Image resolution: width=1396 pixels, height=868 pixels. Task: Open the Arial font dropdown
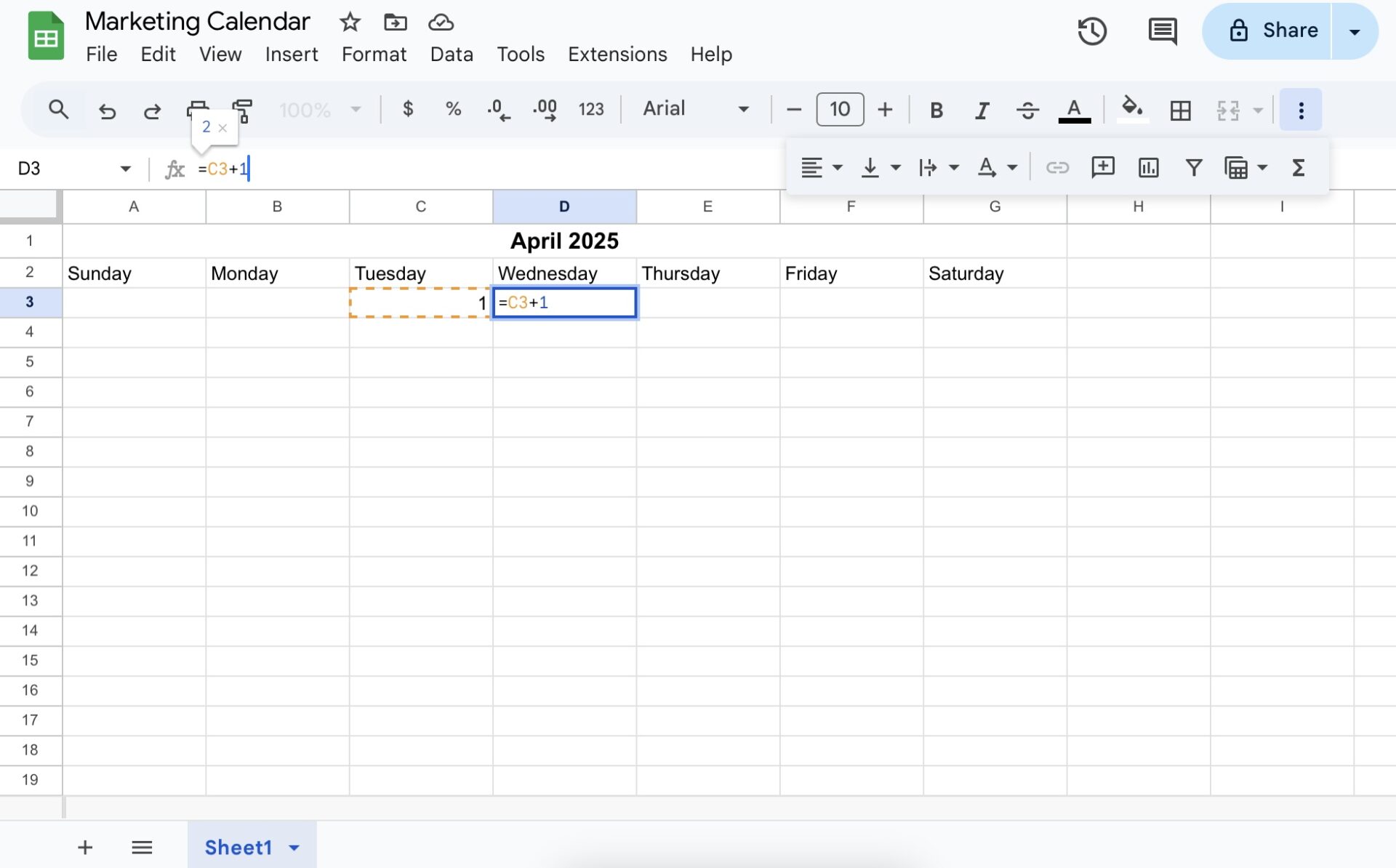(x=695, y=109)
